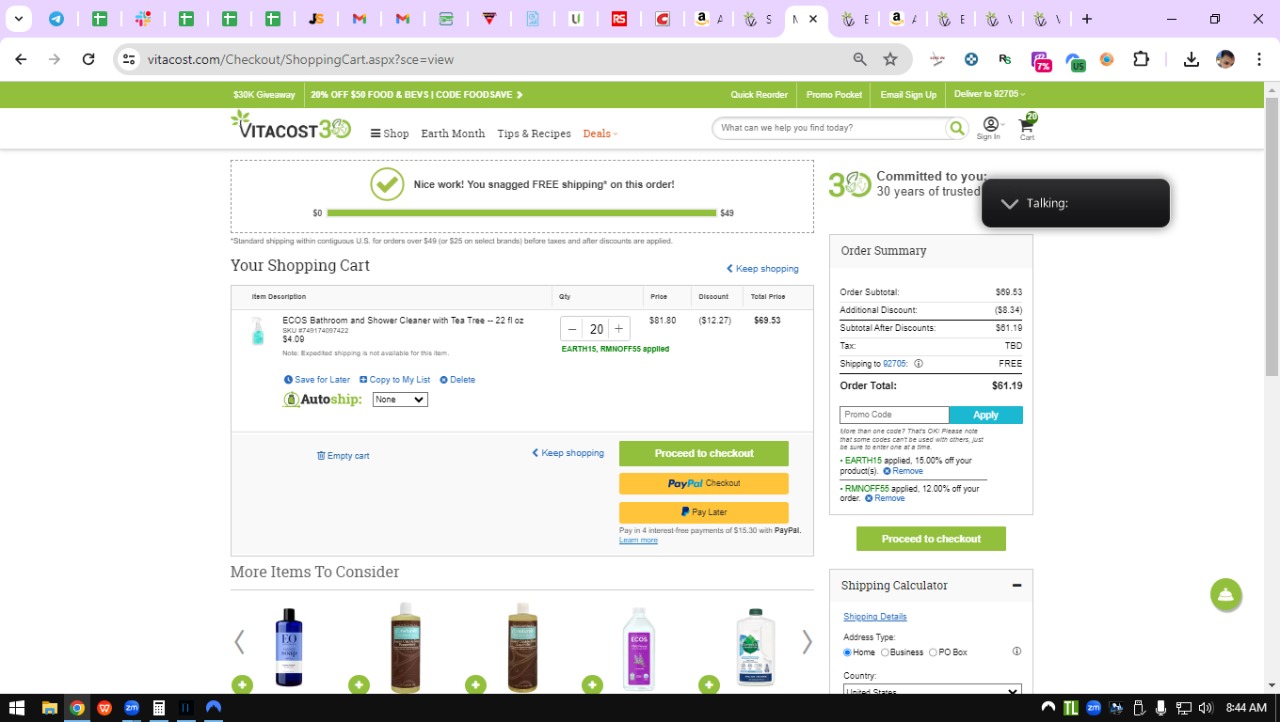Open the browser Downloads icon
This screenshot has width=1280, height=722.
point(1191,59)
